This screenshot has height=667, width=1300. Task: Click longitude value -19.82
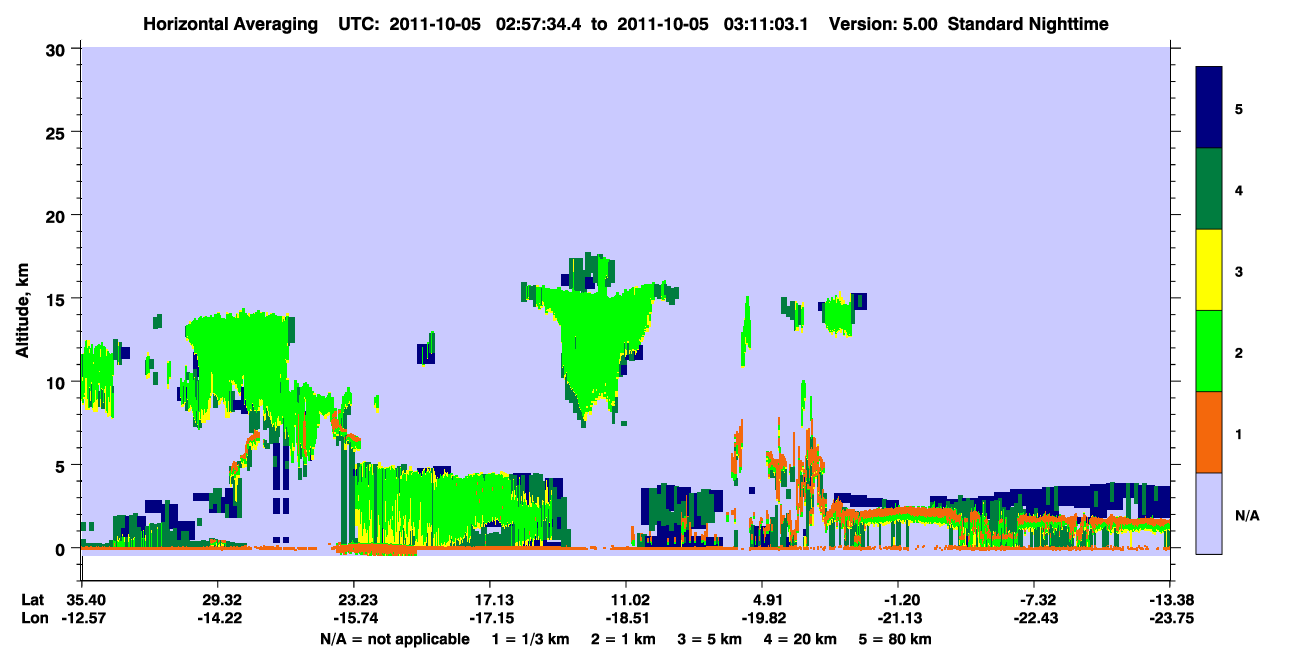pyautogui.click(x=762, y=618)
